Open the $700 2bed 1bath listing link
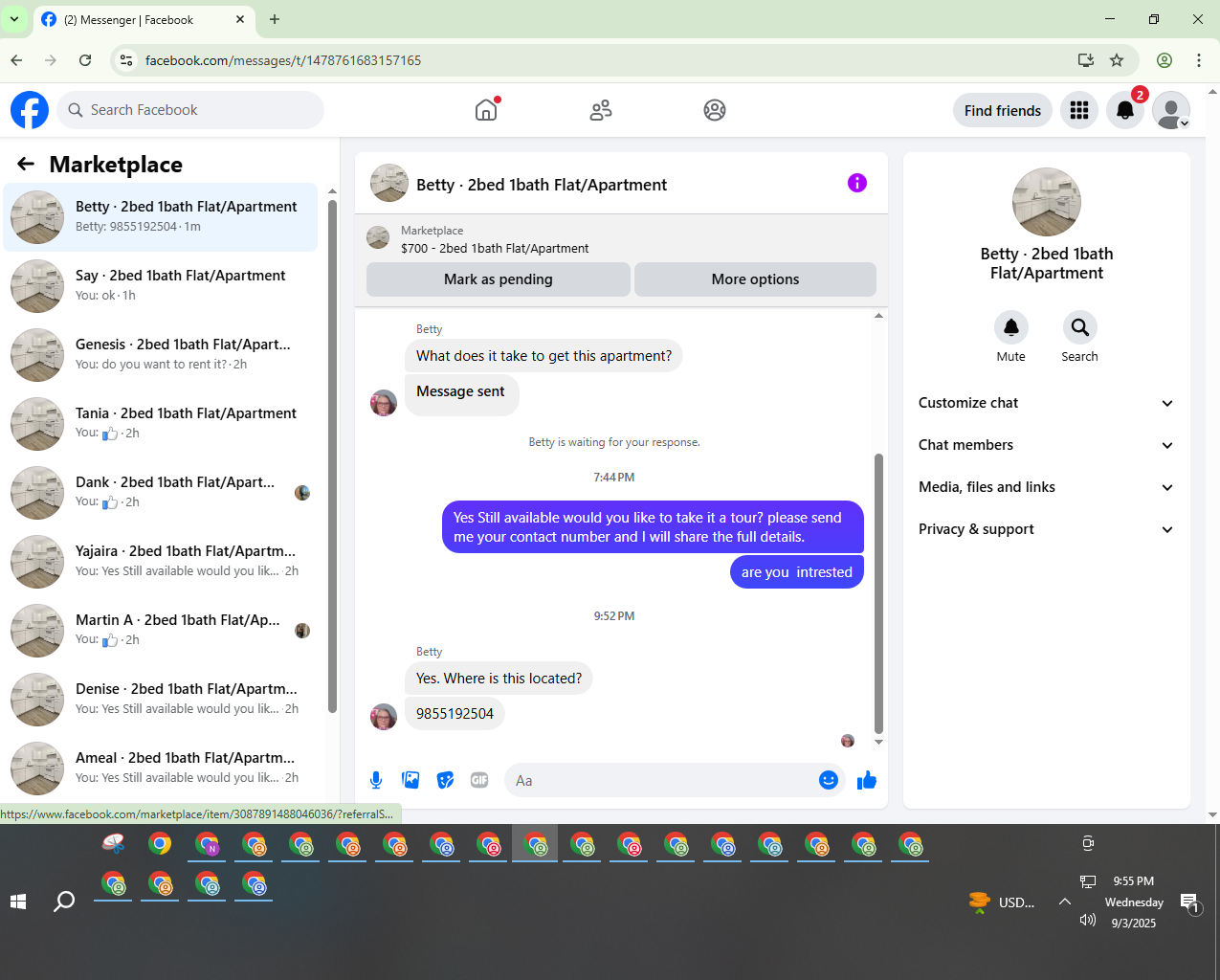Image resolution: width=1220 pixels, height=980 pixels. click(495, 248)
